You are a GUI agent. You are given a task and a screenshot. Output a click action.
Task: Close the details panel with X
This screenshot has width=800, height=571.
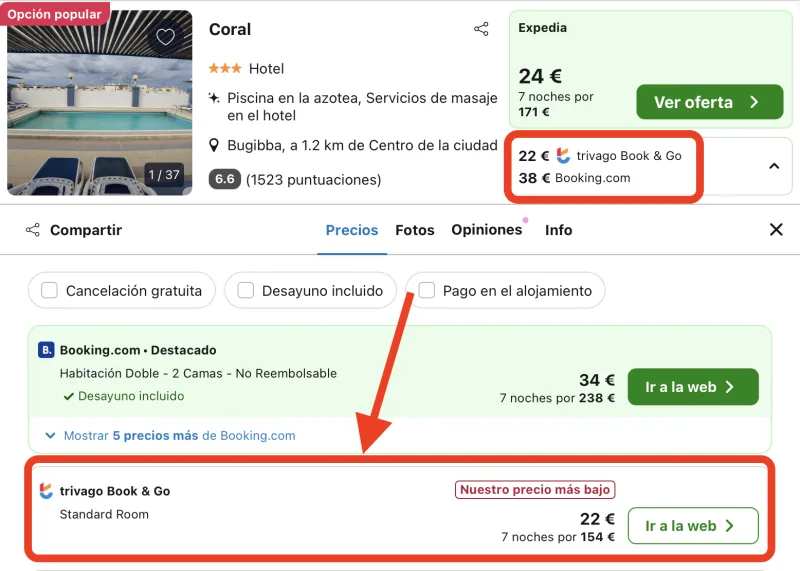point(776,230)
